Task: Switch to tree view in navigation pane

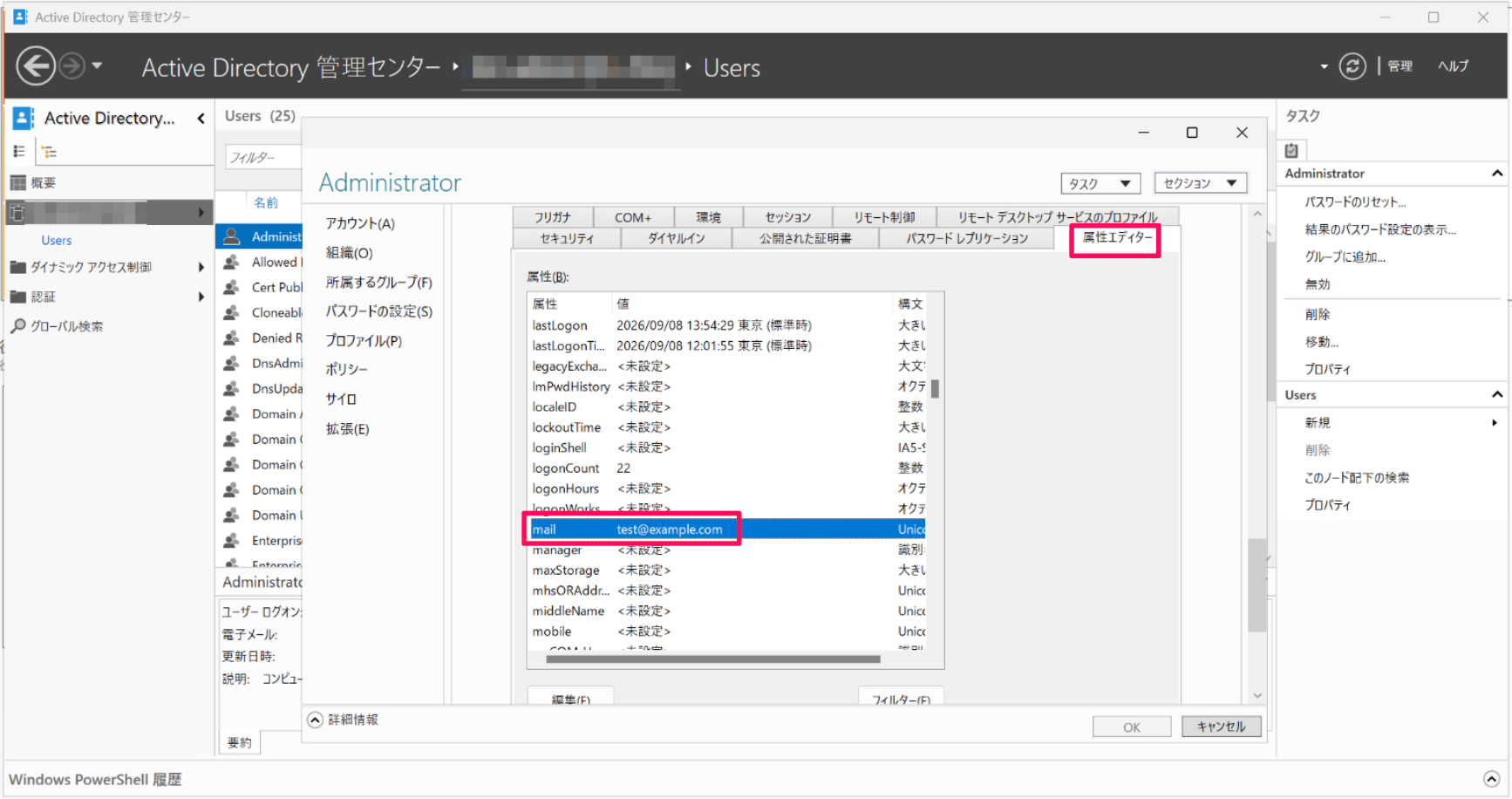Action: coord(50,152)
